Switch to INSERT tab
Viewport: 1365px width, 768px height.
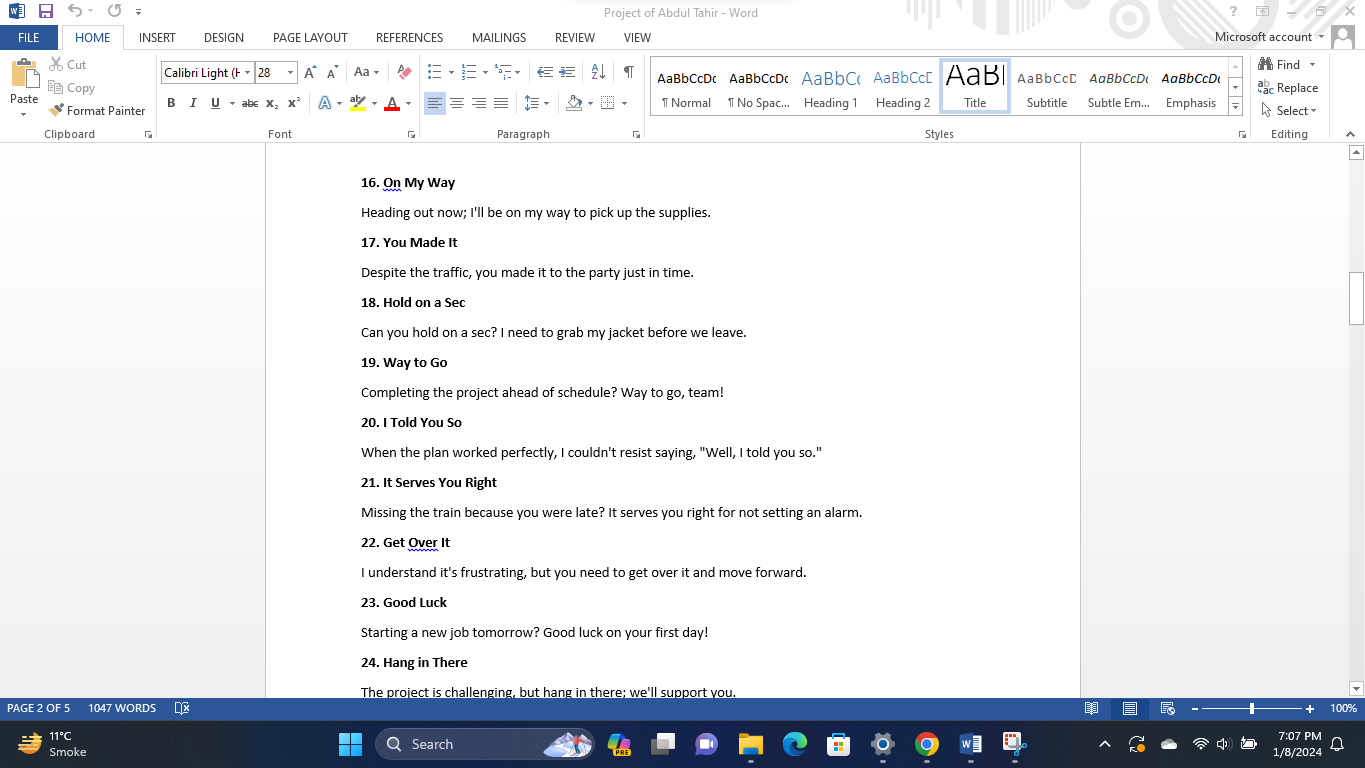tap(157, 37)
